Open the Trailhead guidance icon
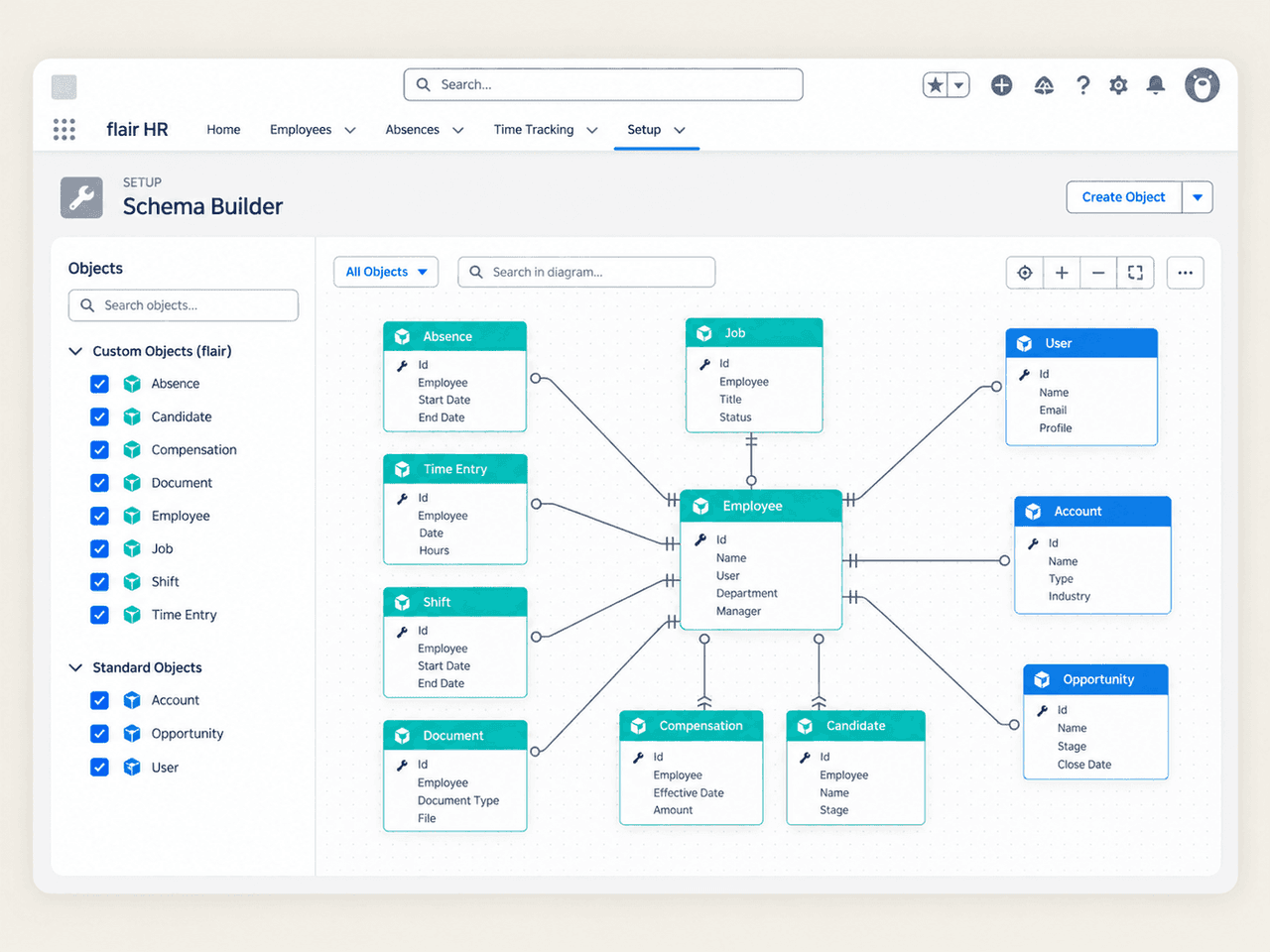The width and height of the screenshot is (1270, 952). point(1044,86)
